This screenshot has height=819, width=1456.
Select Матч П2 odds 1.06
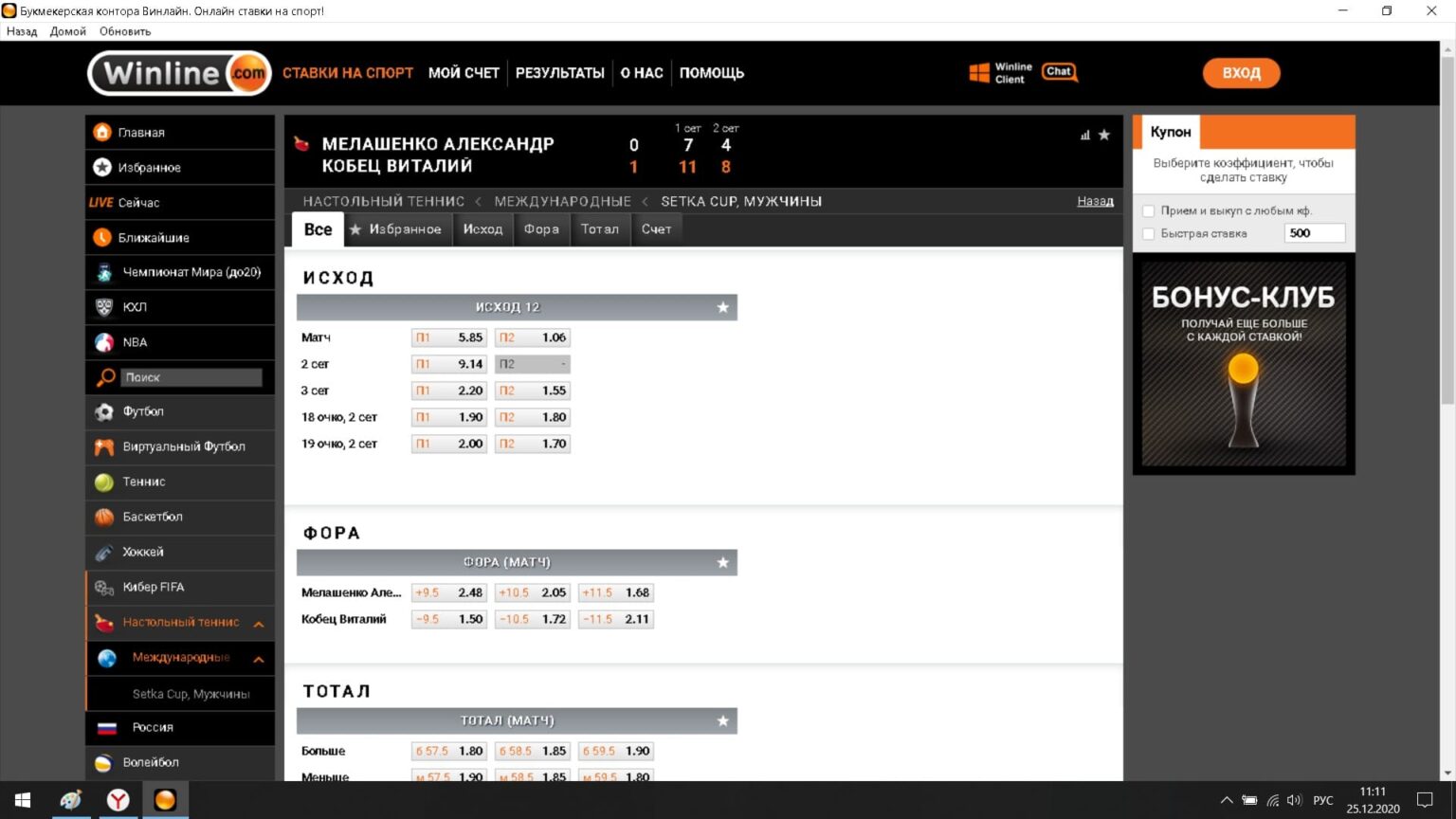533,337
